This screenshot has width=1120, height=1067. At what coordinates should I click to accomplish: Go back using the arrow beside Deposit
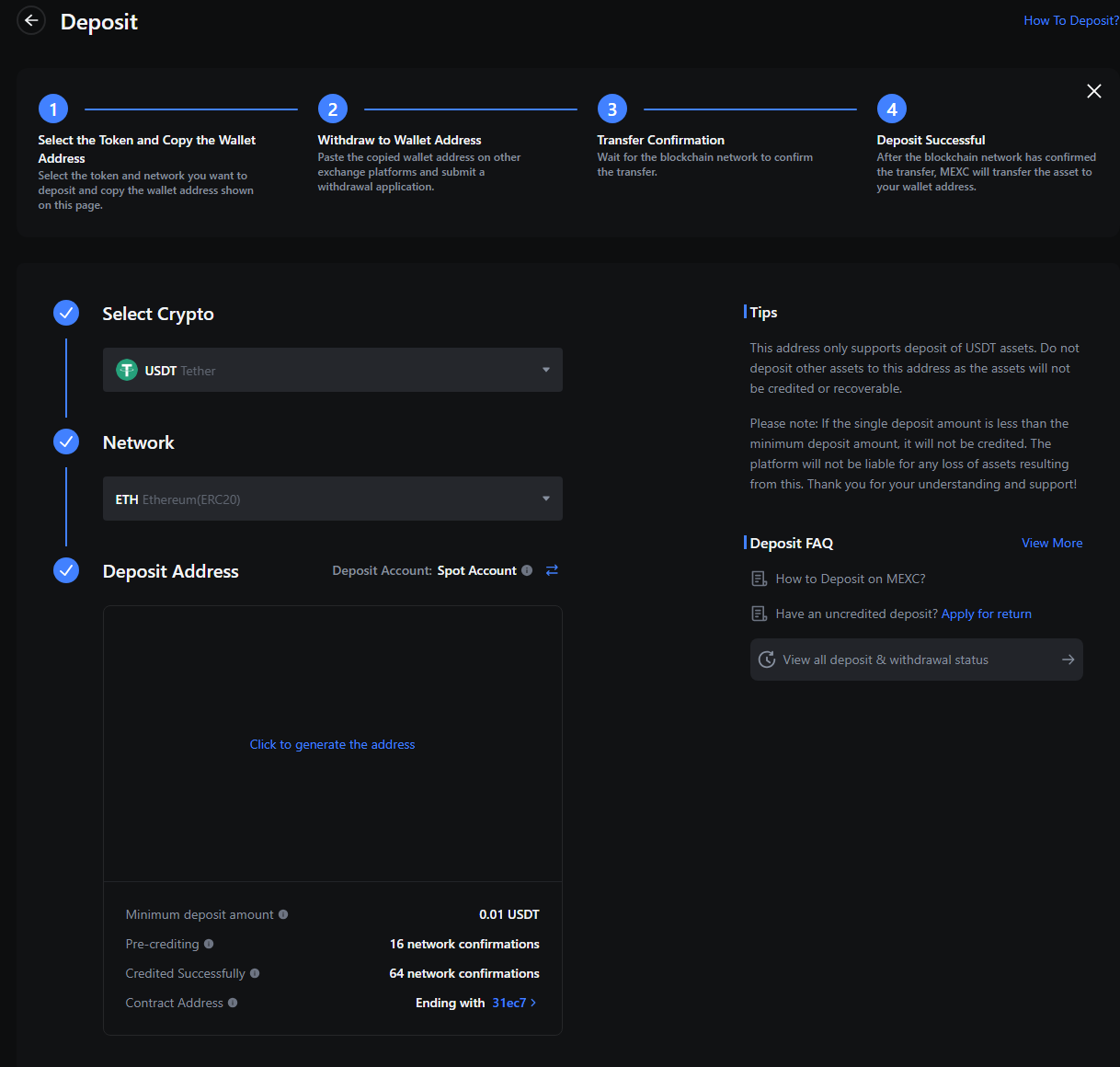[31, 20]
